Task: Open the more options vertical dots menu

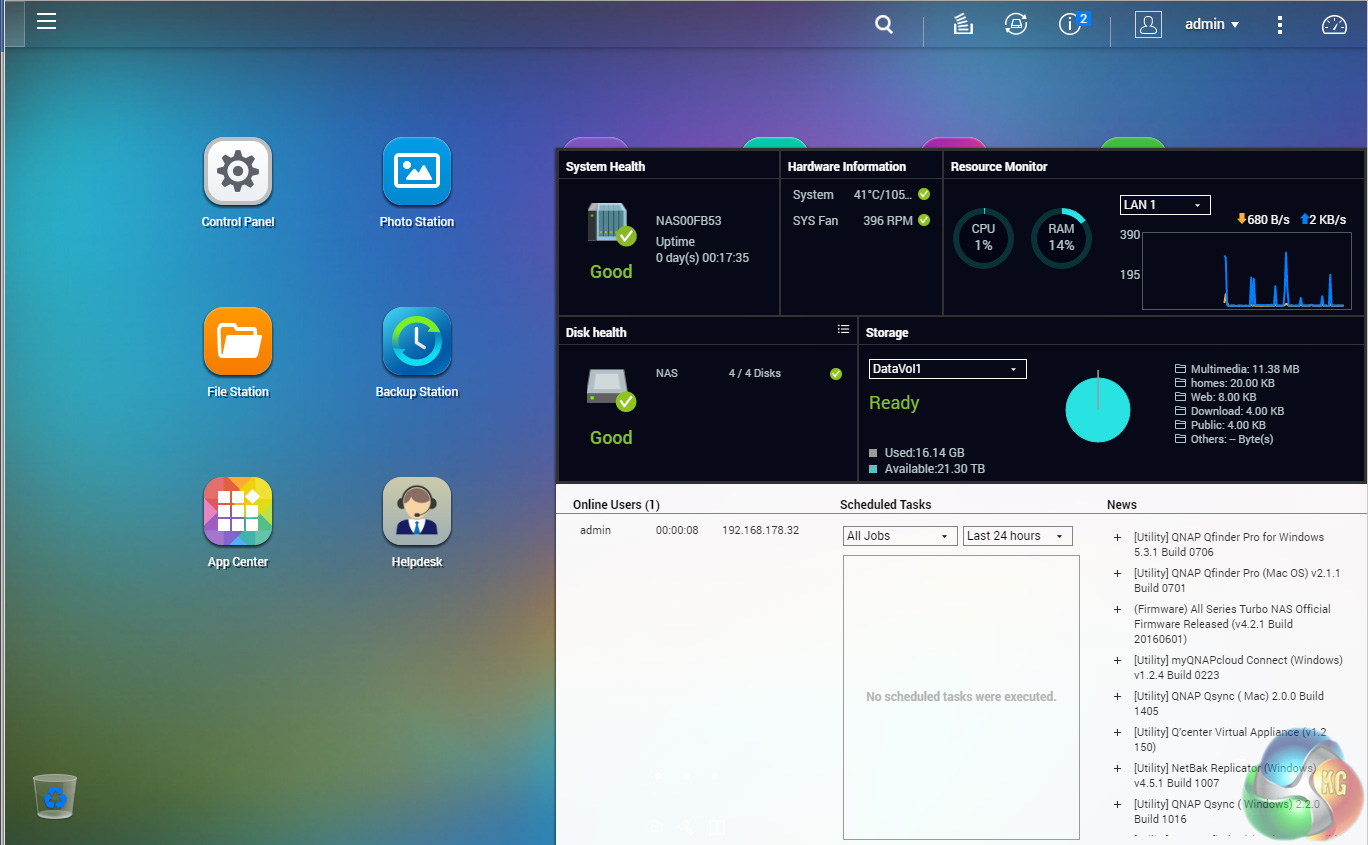Action: (x=1280, y=25)
